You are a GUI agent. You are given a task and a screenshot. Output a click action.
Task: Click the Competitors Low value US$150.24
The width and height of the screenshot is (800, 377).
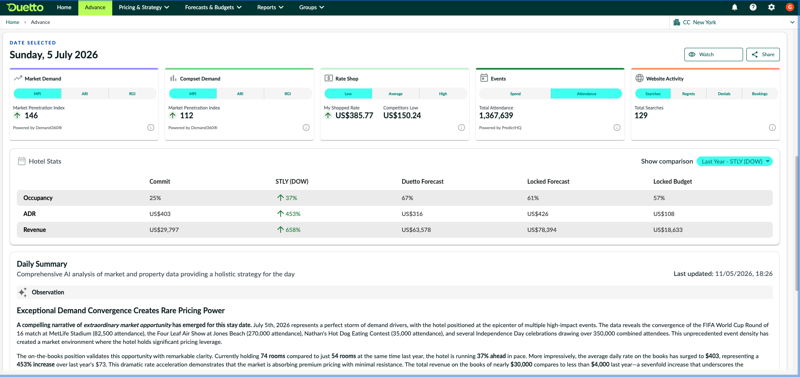(402, 116)
